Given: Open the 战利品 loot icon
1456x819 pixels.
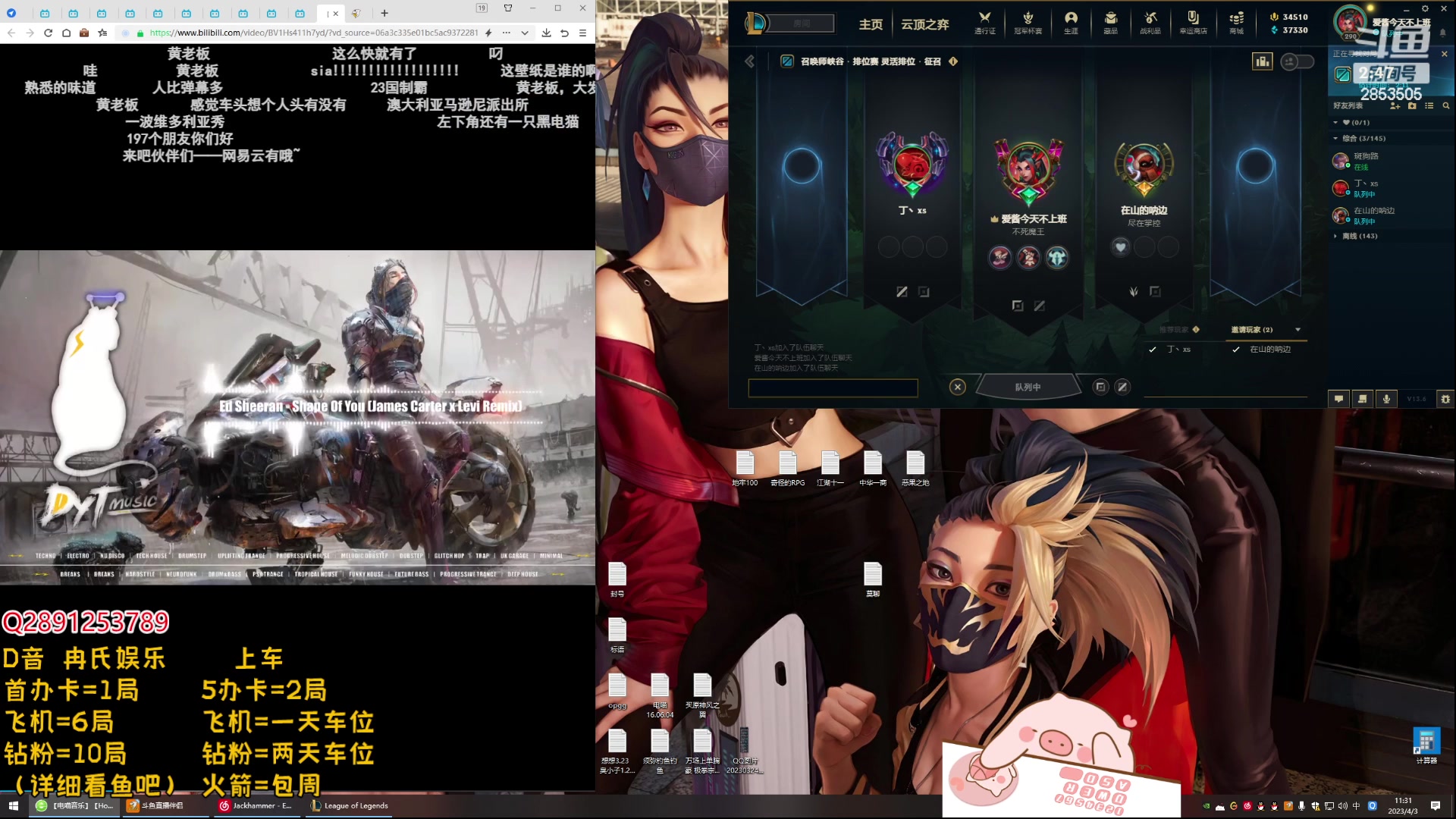Looking at the screenshot, I should pyautogui.click(x=1150, y=22).
